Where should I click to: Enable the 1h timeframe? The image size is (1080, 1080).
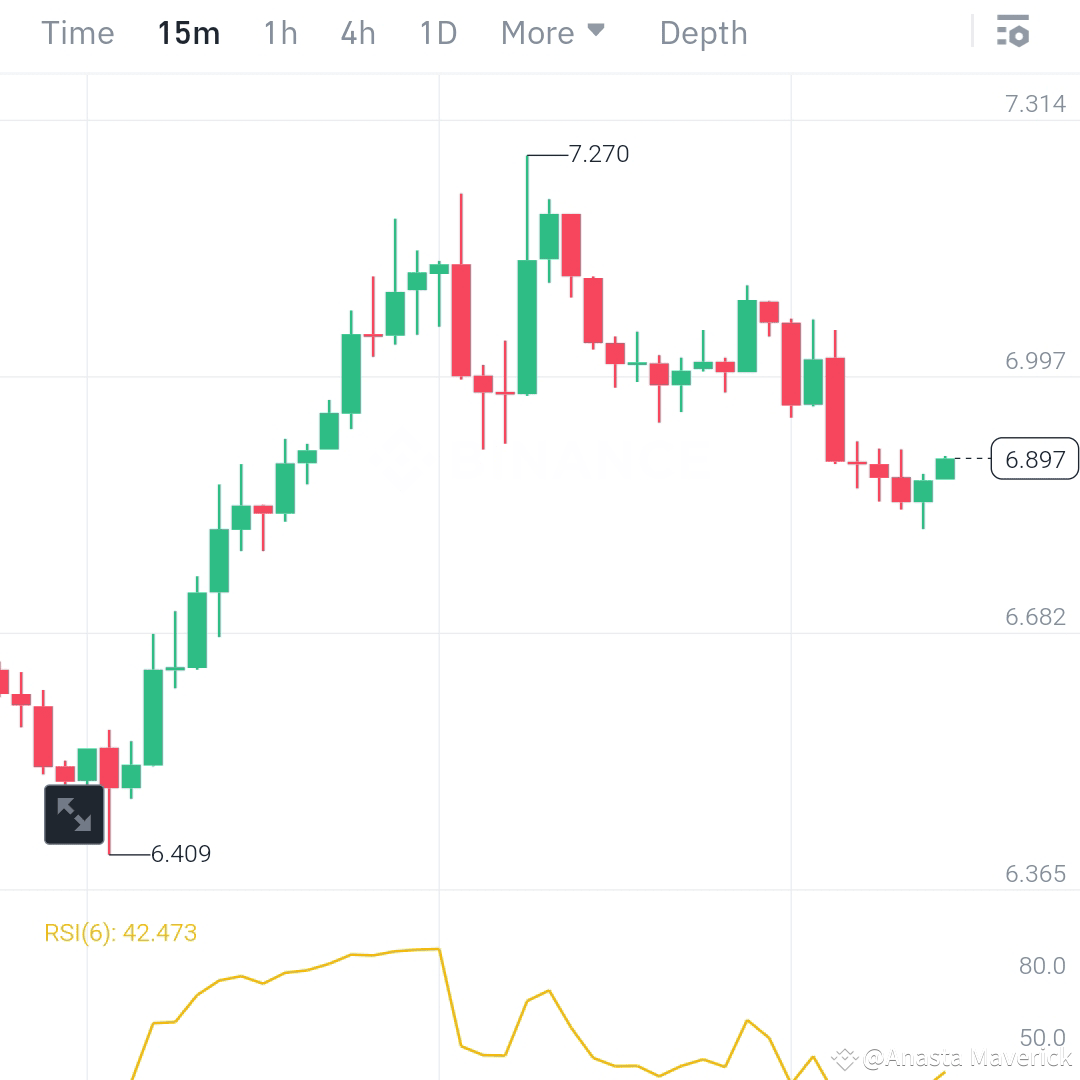pyautogui.click(x=279, y=32)
